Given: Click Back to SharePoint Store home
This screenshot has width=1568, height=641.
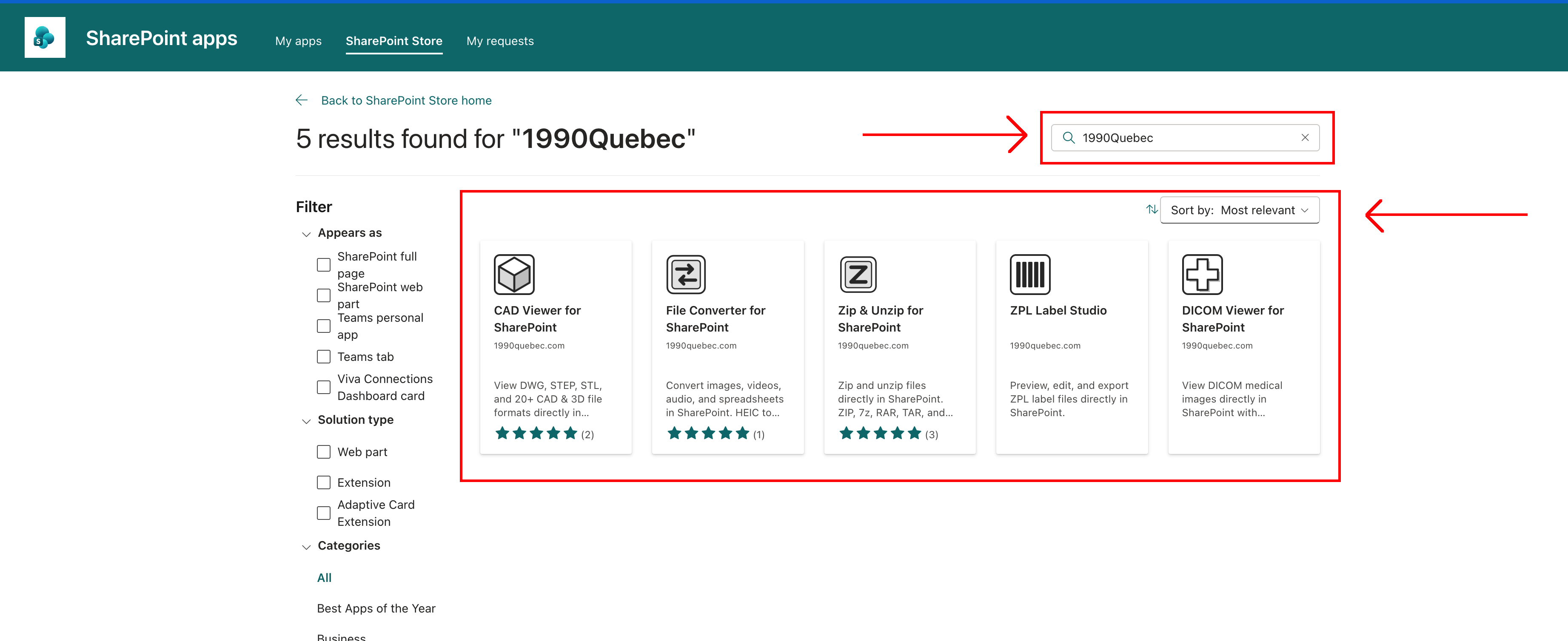Looking at the screenshot, I should pos(406,100).
